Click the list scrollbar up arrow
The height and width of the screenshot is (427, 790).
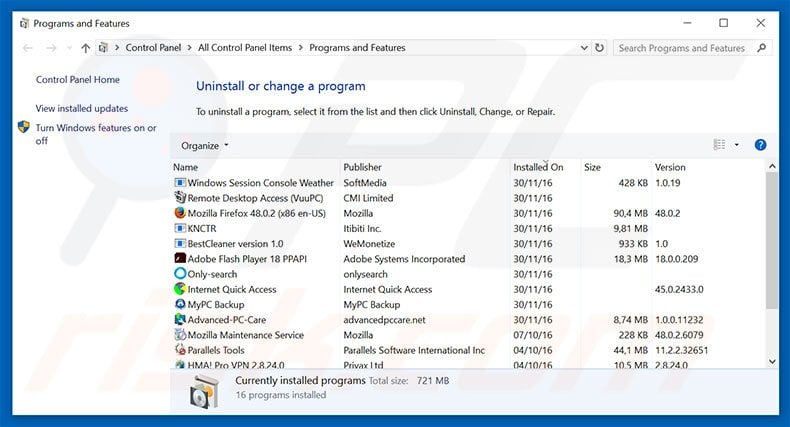[x=772, y=166]
